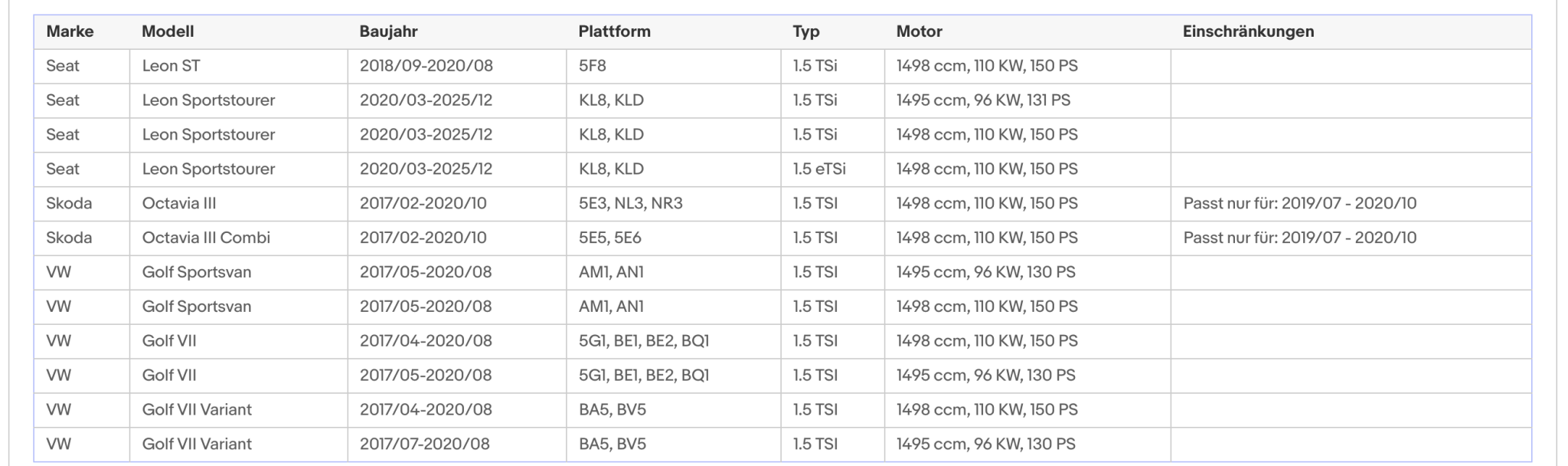This screenshot has width=1568, height=466.
Task: Click 5G1, BE1, BE2, BQ1 in 2017/04-2020/08 row
Action: 674,340
